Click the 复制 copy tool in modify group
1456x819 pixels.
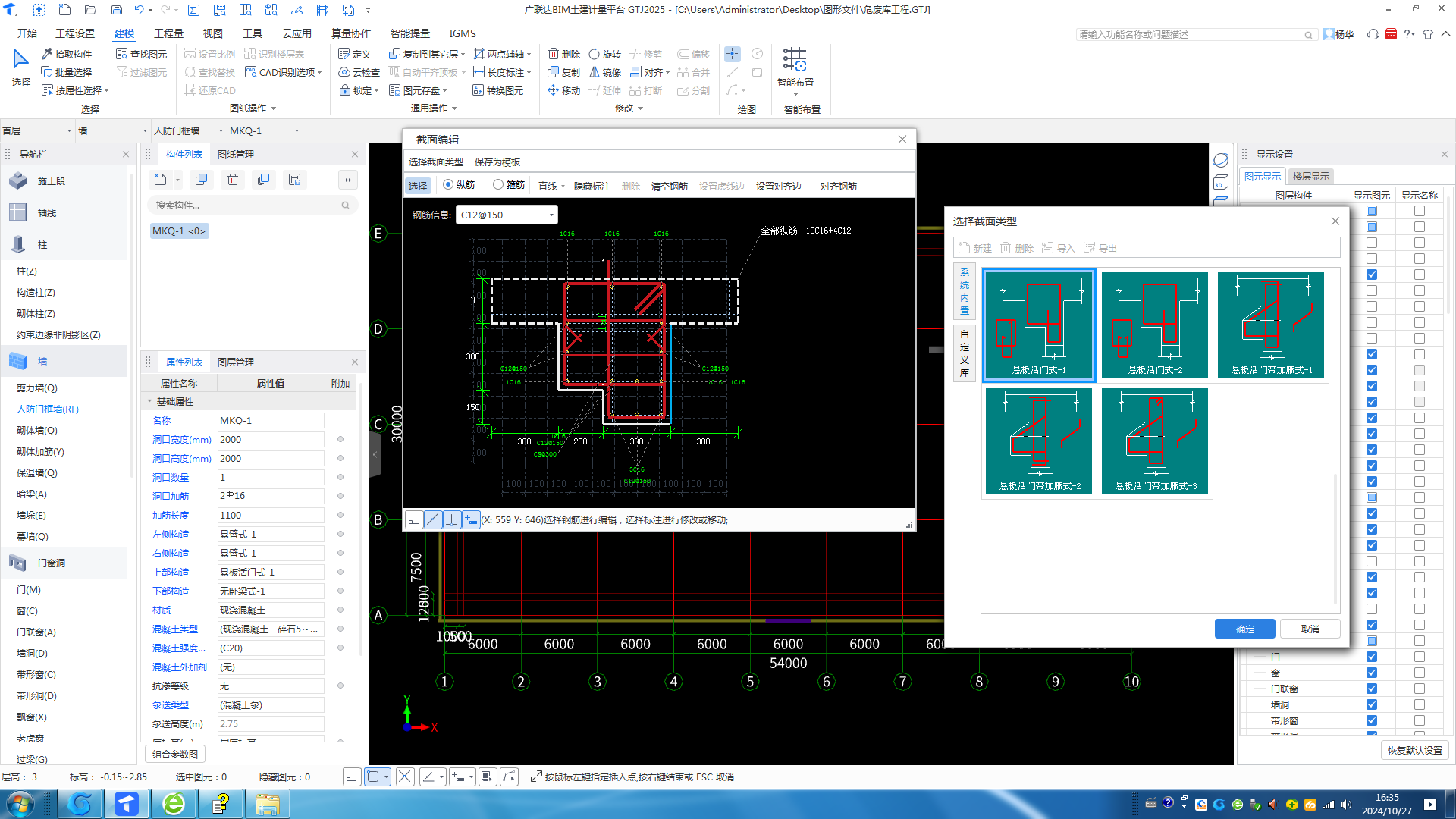[564, 72]
